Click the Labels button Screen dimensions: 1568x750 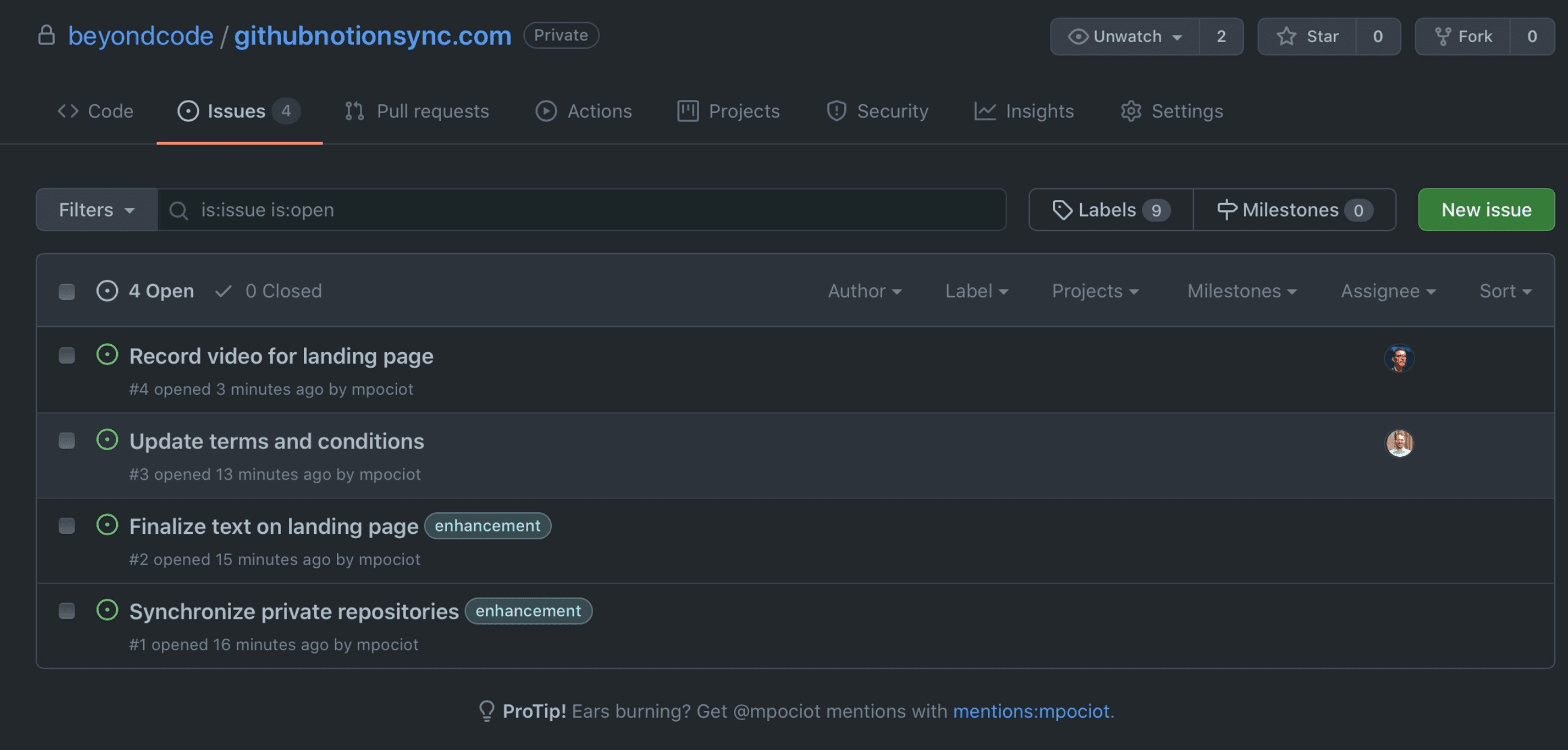(1111, 209)
